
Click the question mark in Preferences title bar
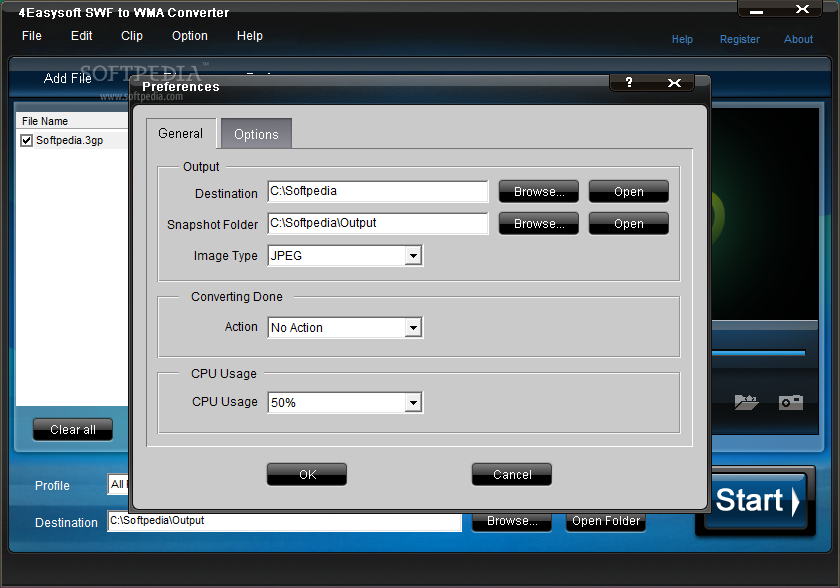[629, 82]
